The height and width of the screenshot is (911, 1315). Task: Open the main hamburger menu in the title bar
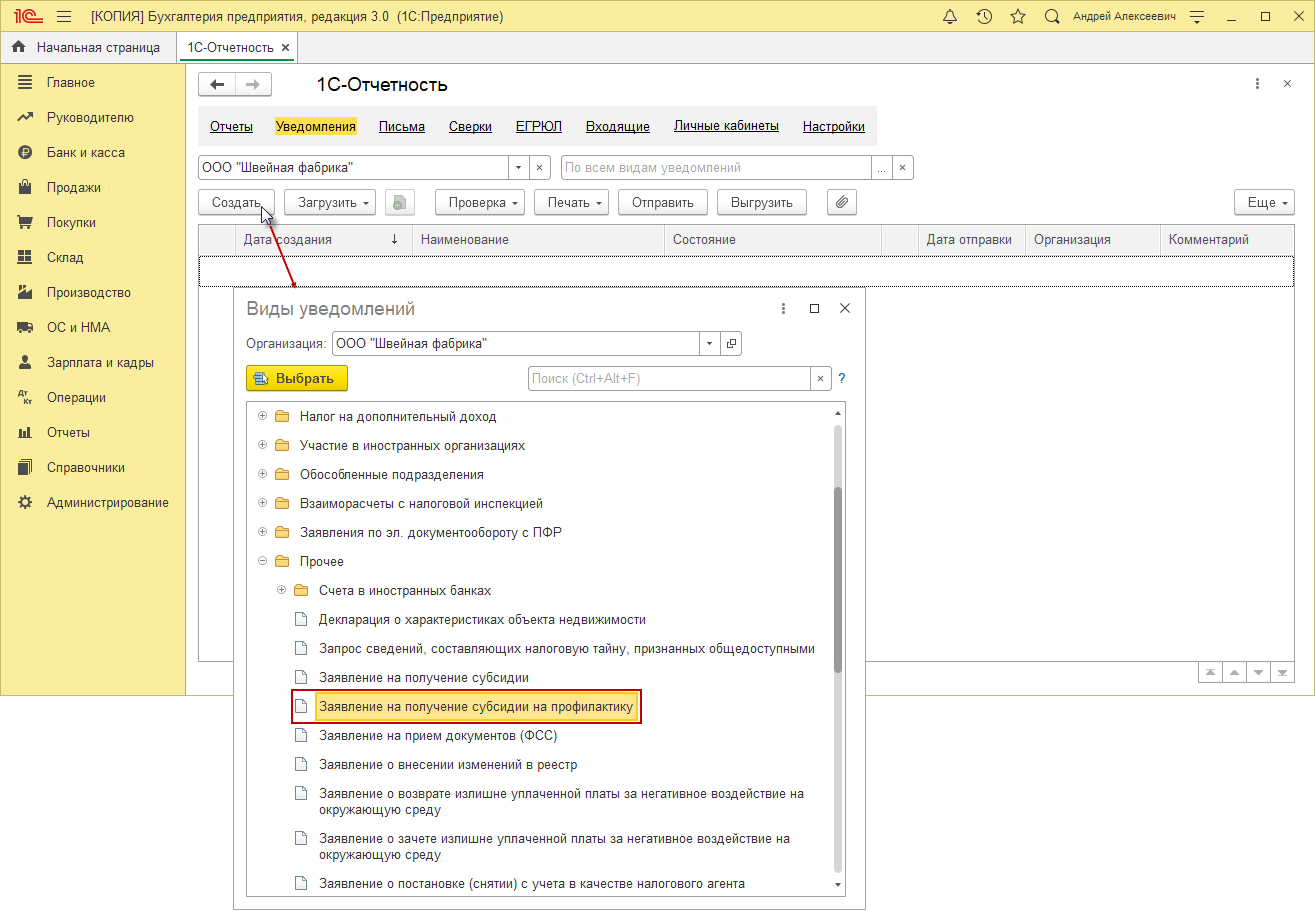click(x=64, y=17)
